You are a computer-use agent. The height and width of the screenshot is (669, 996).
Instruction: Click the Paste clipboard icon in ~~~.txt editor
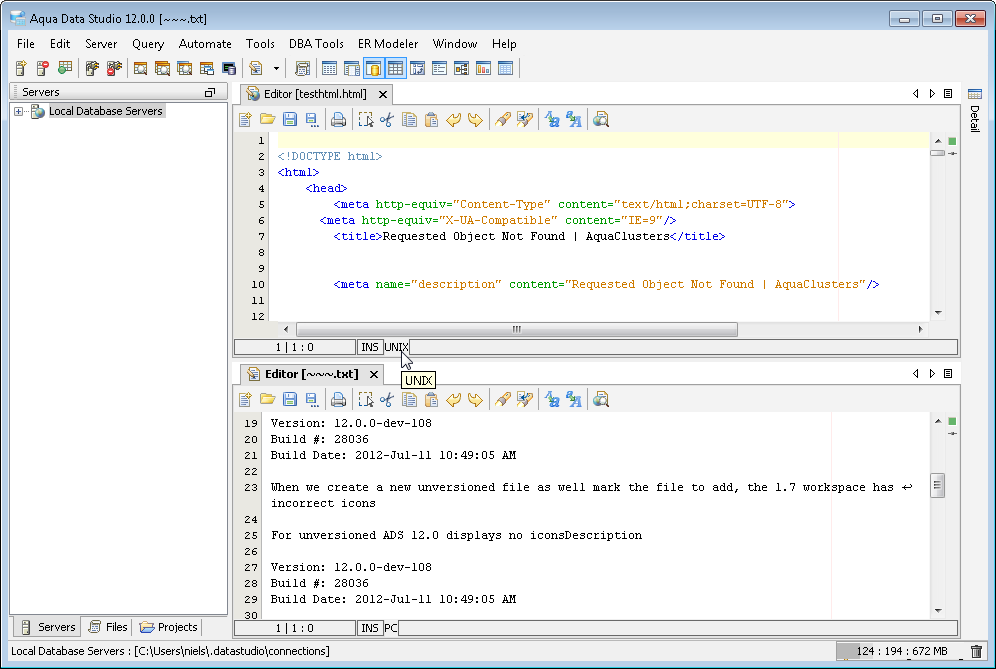pos(431,400)
